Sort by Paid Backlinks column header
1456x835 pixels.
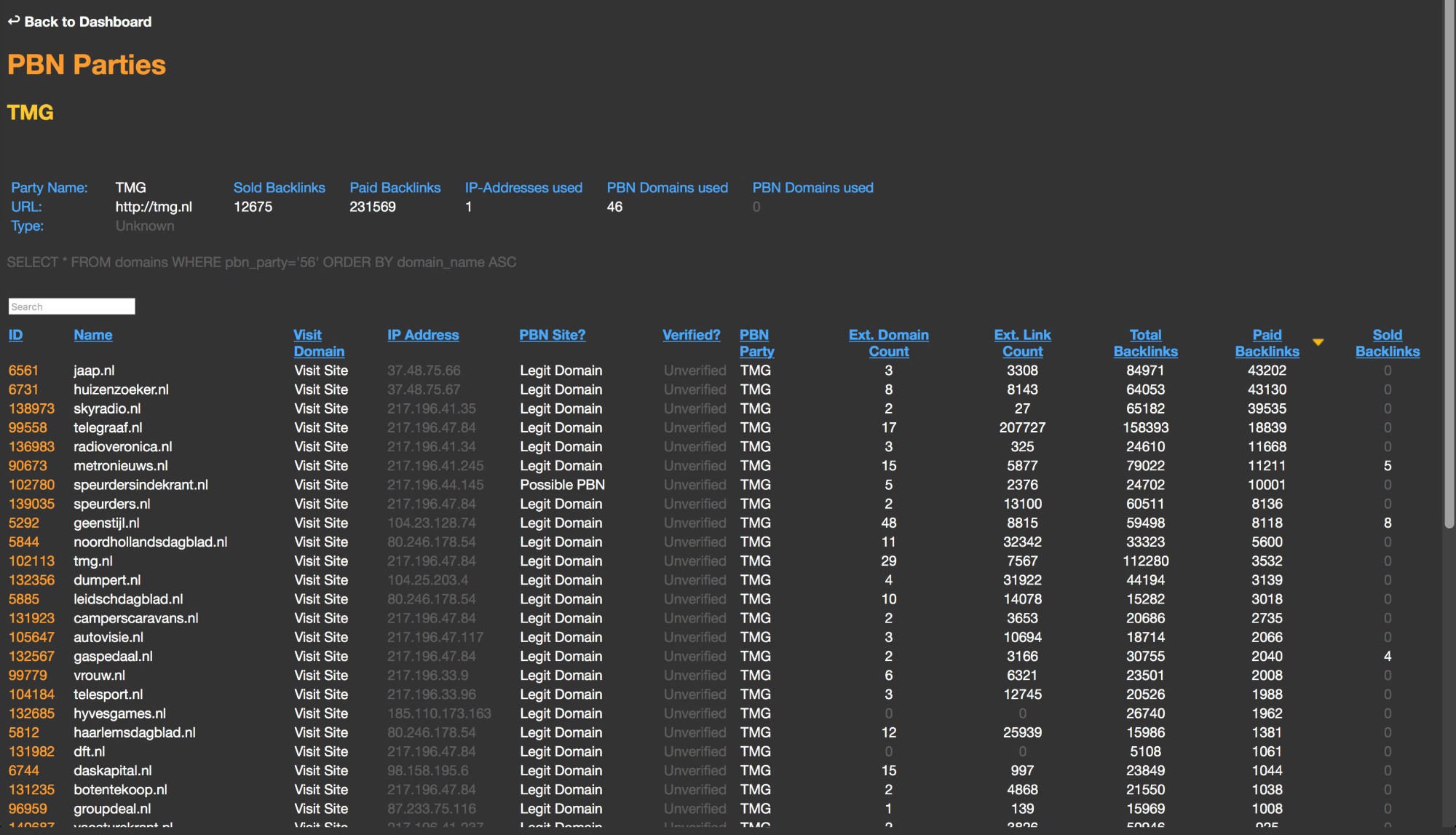[x=1267, y=343]
